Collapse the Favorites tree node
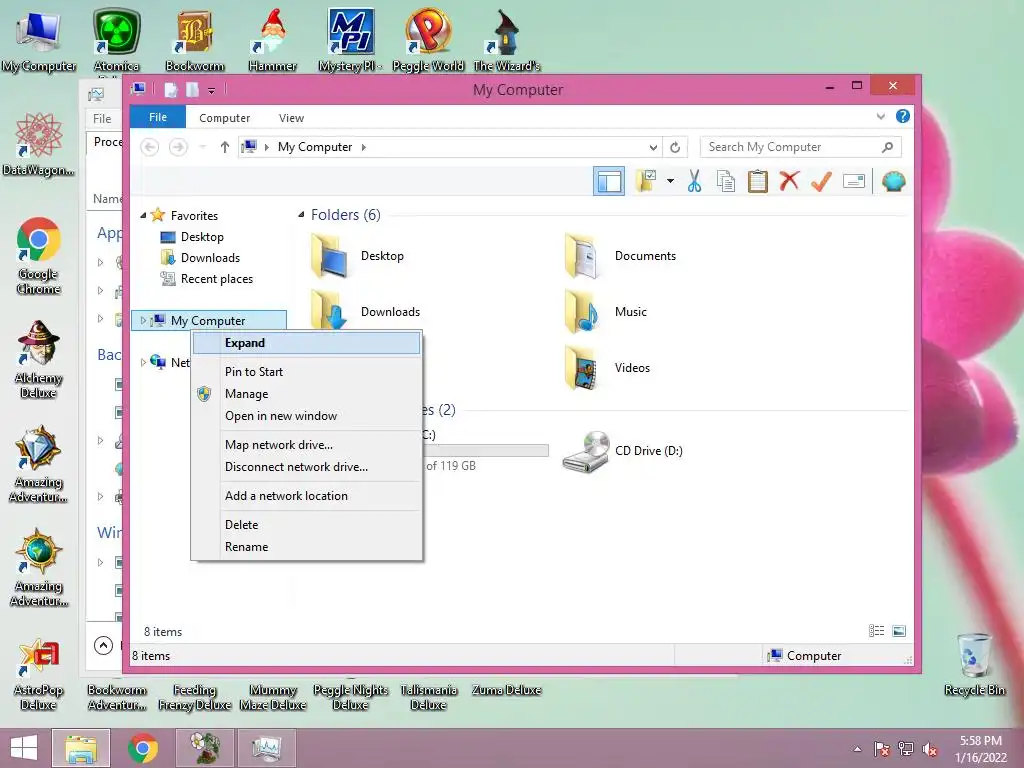 pos(143,216)
